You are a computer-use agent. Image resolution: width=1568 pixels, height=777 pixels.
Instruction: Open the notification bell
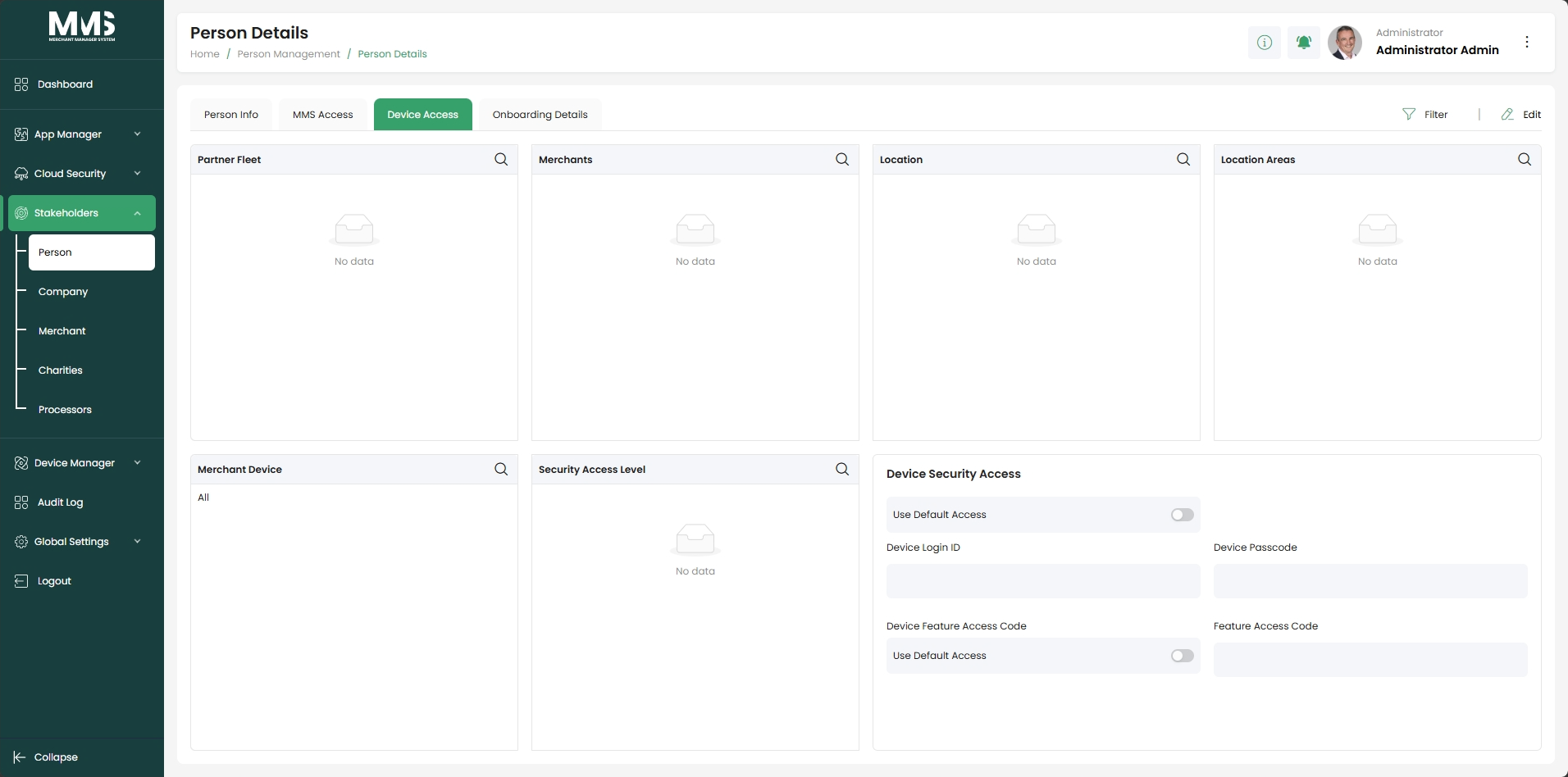click(1304, 43)
